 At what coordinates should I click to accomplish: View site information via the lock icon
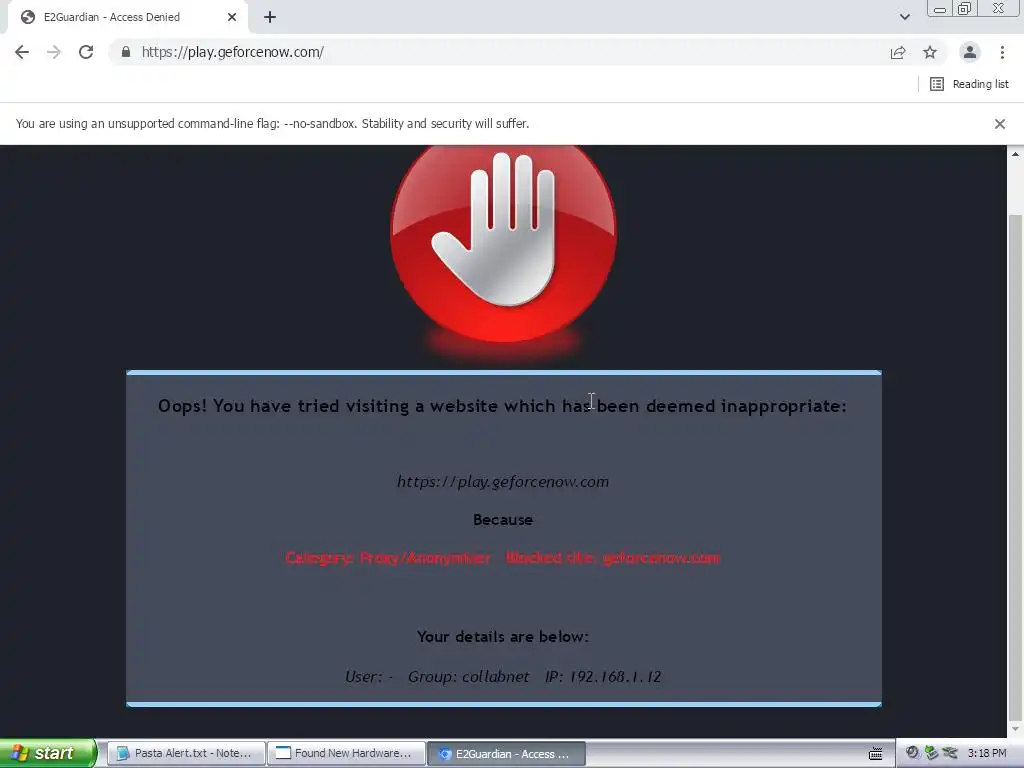tap(126, 52)
